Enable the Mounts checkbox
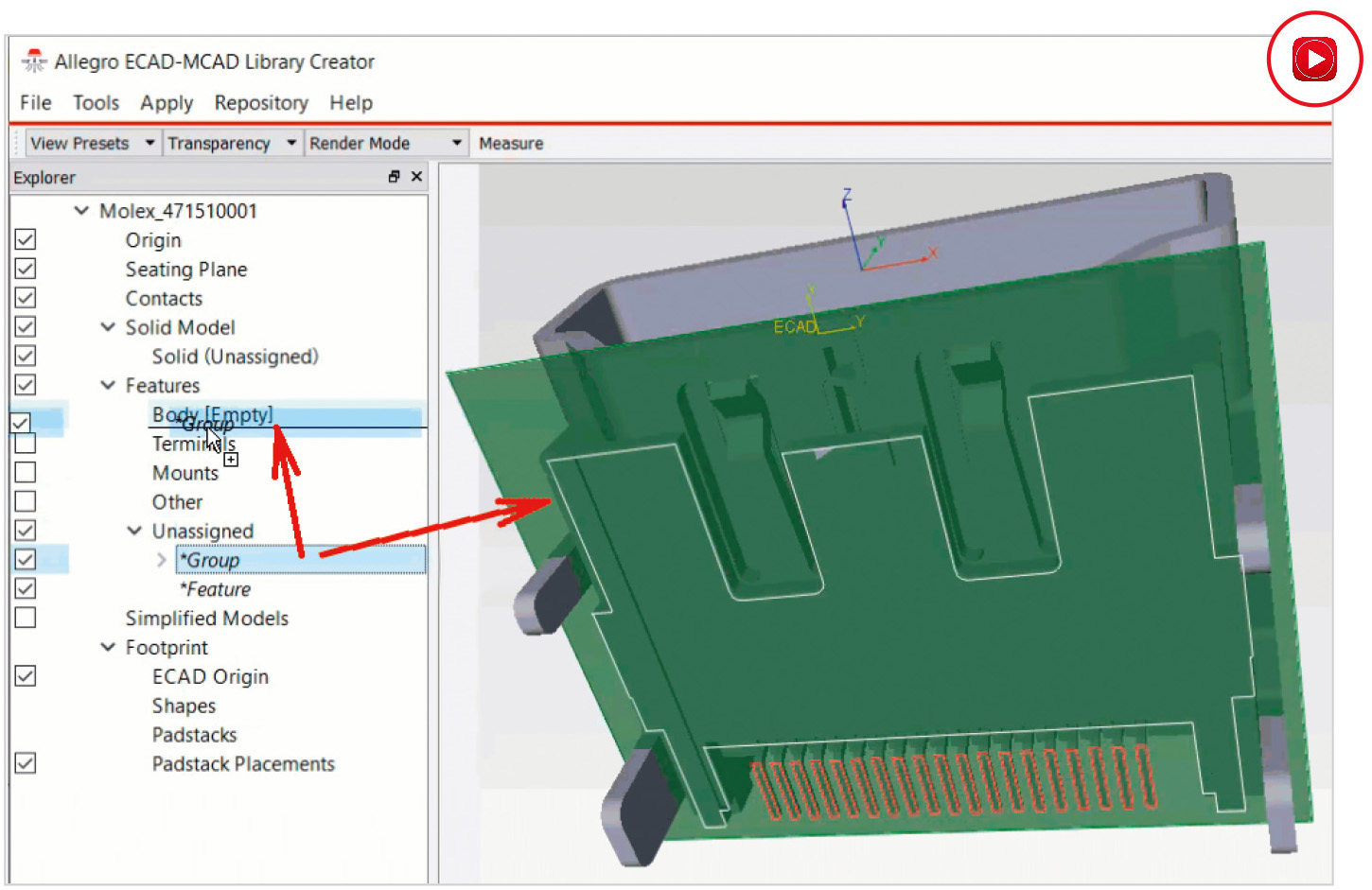The image size is (1372, 890). click(x=26, y=472)
